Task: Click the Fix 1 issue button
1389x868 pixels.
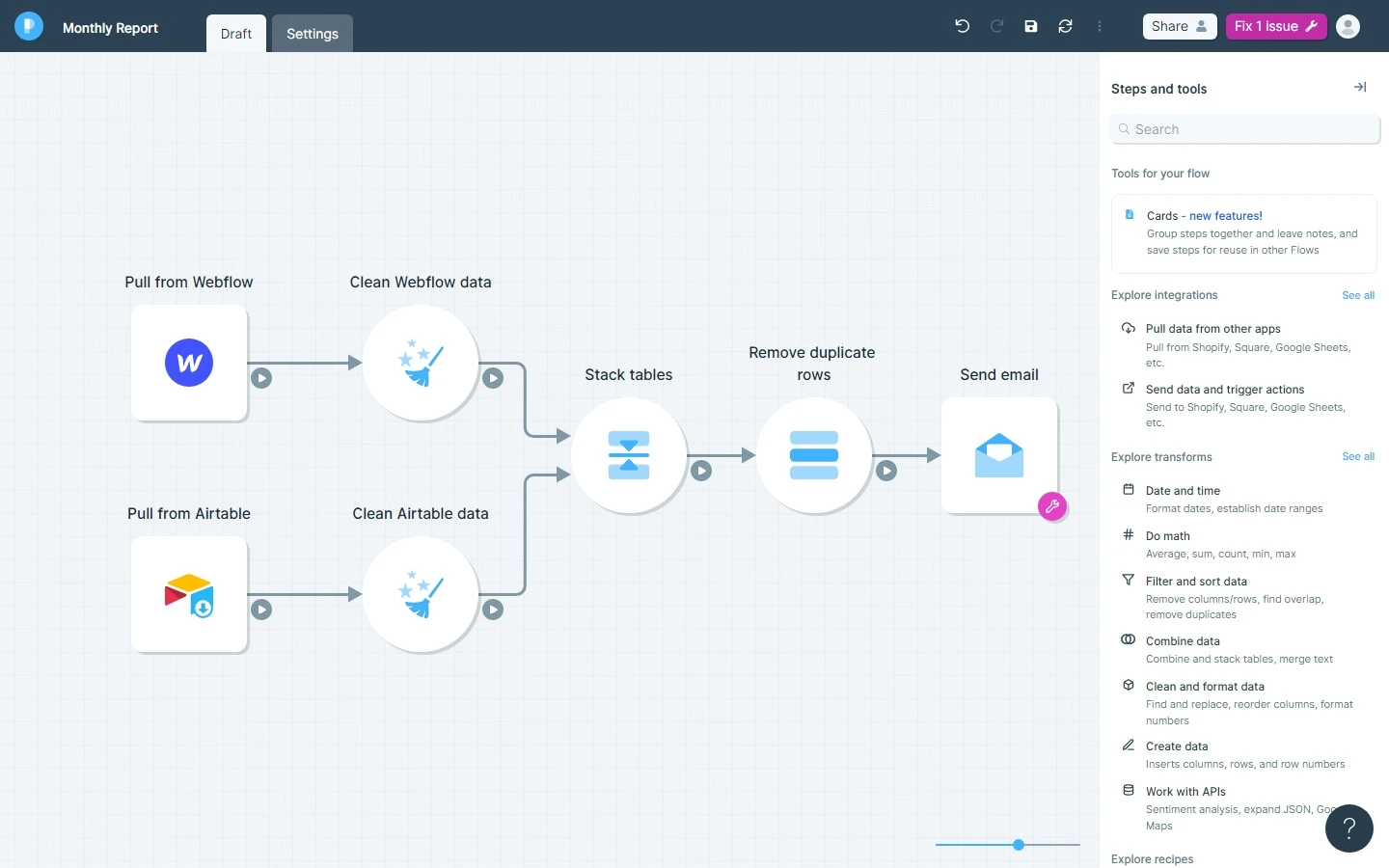Action: [x=1276, y=26]
